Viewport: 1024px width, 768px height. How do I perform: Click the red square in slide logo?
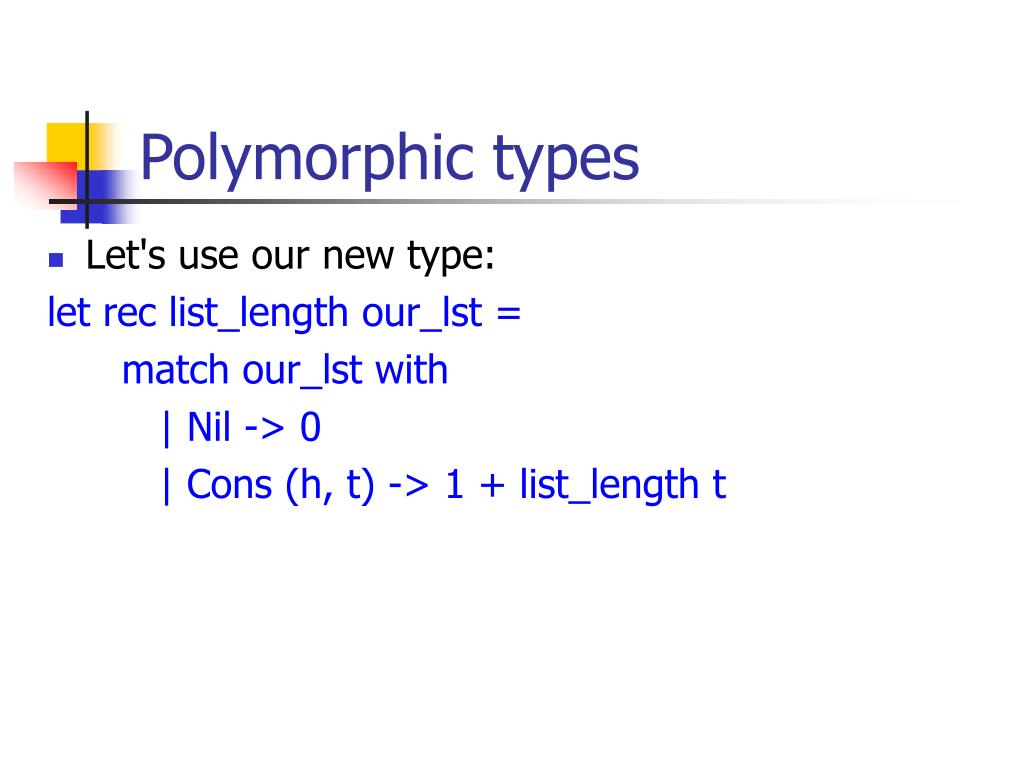point(44,184)
